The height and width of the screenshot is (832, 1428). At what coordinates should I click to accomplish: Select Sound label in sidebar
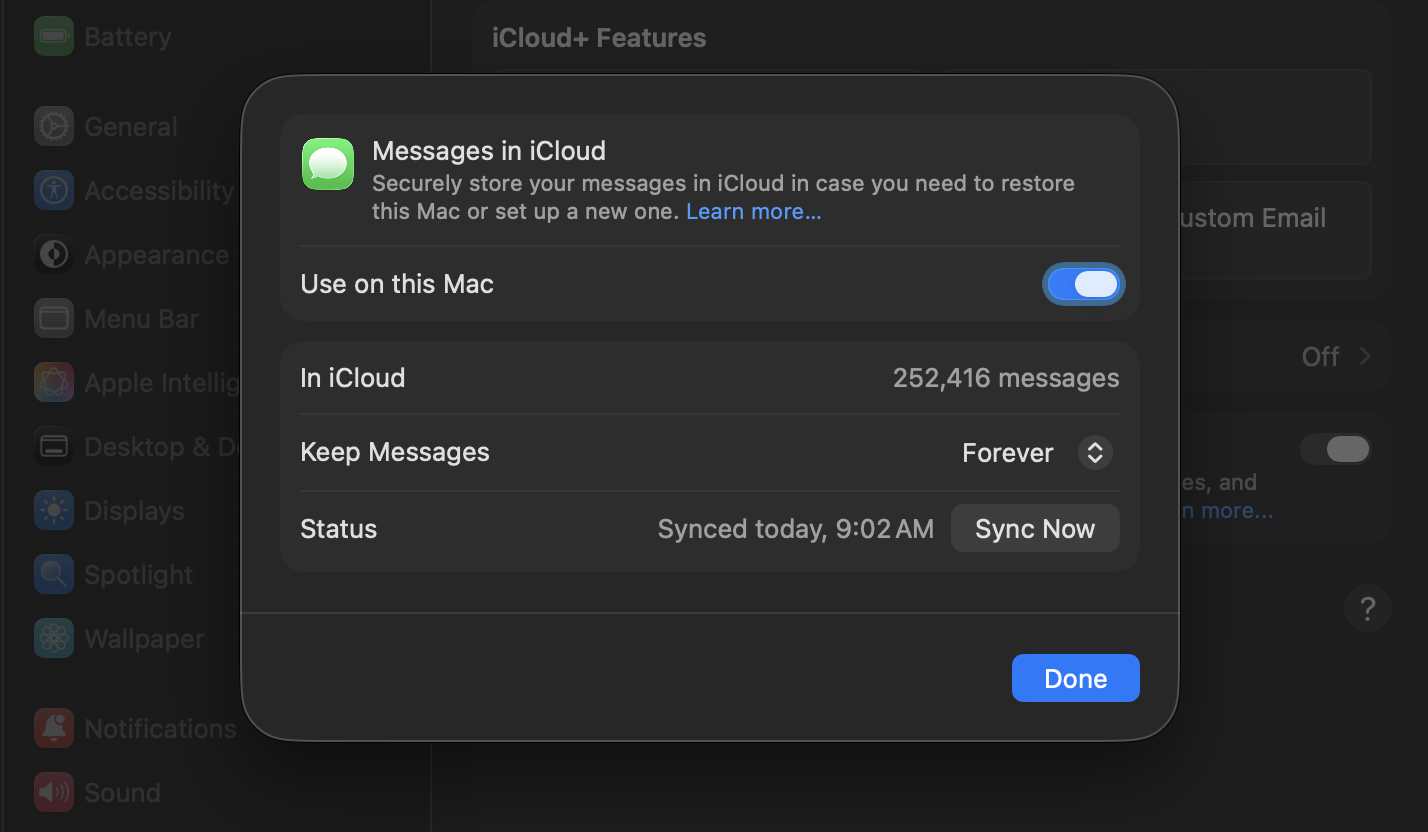click(122, 793)
